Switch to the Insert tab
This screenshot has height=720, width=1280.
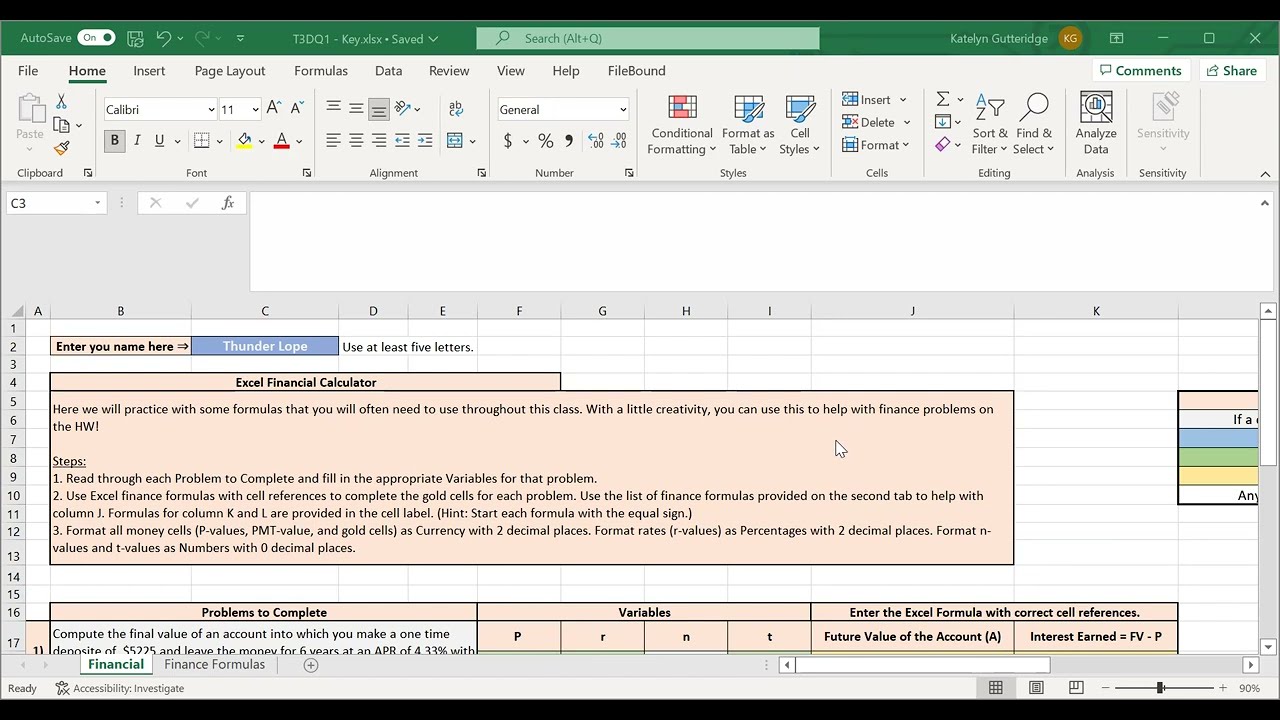click(149, 71)
